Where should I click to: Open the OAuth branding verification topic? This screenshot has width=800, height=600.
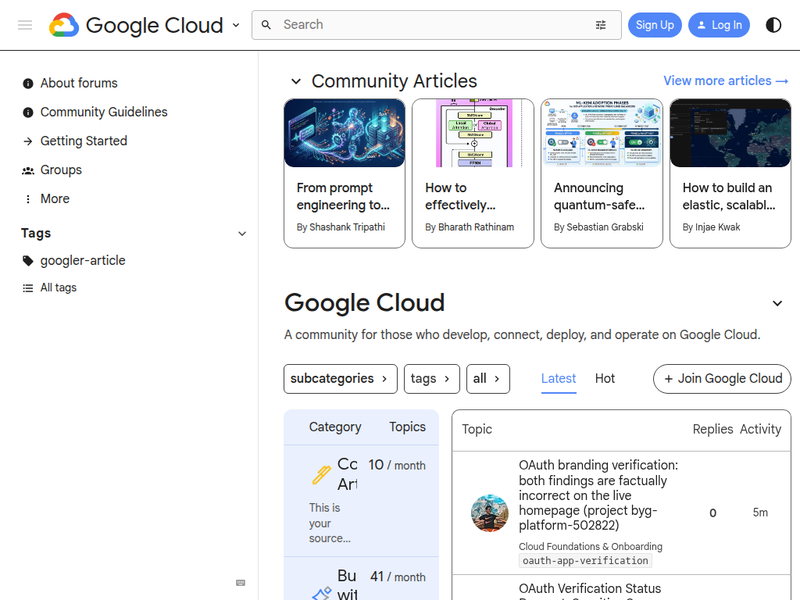pyautogui.click(x=598, y=495)
